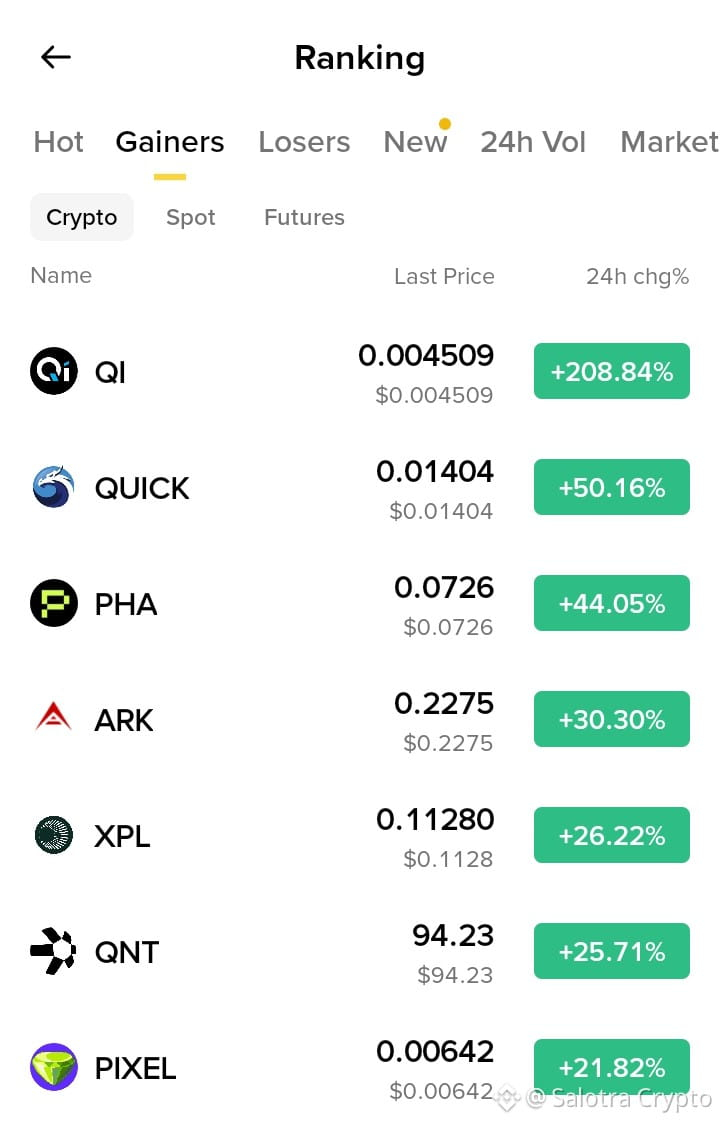Switch to the Losers tab

pos(304,142)
